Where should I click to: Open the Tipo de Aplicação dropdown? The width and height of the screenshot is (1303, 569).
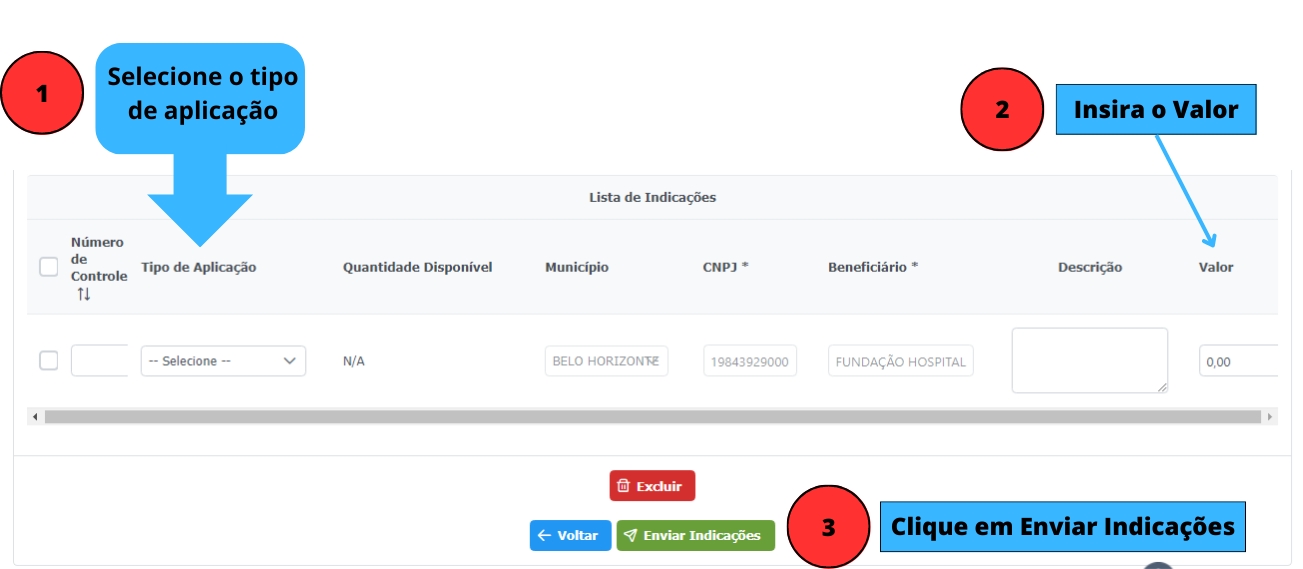click(x=223, y=361)
